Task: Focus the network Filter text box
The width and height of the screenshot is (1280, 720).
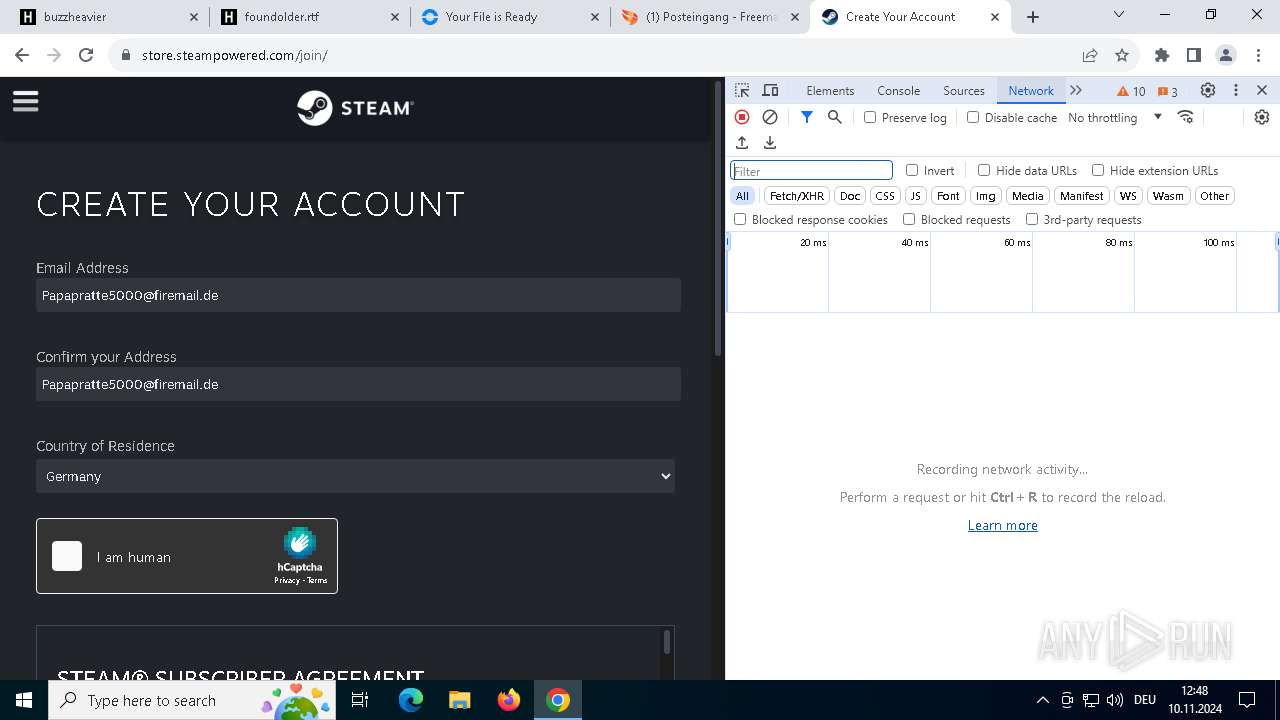Action: [811, 170]
